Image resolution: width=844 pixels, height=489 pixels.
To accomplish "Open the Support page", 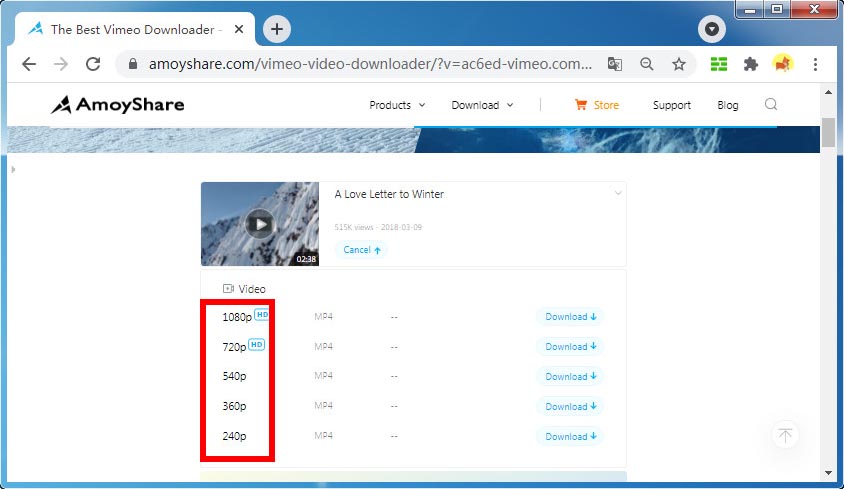I will point(672,105).
